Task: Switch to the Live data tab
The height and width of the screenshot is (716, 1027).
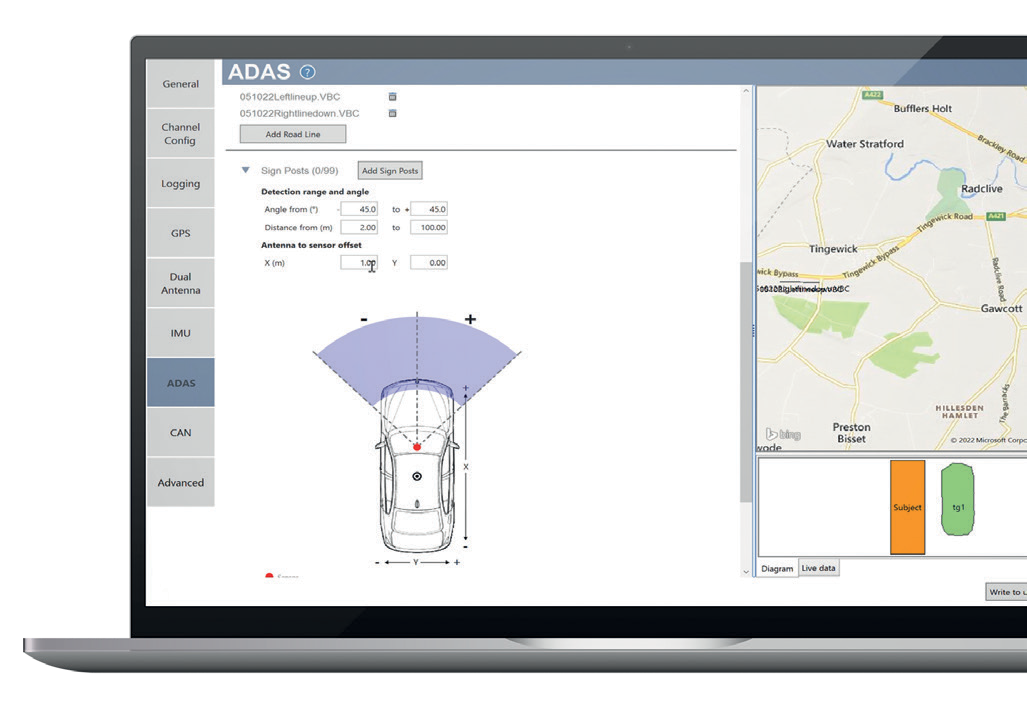Action: (819, 568)
